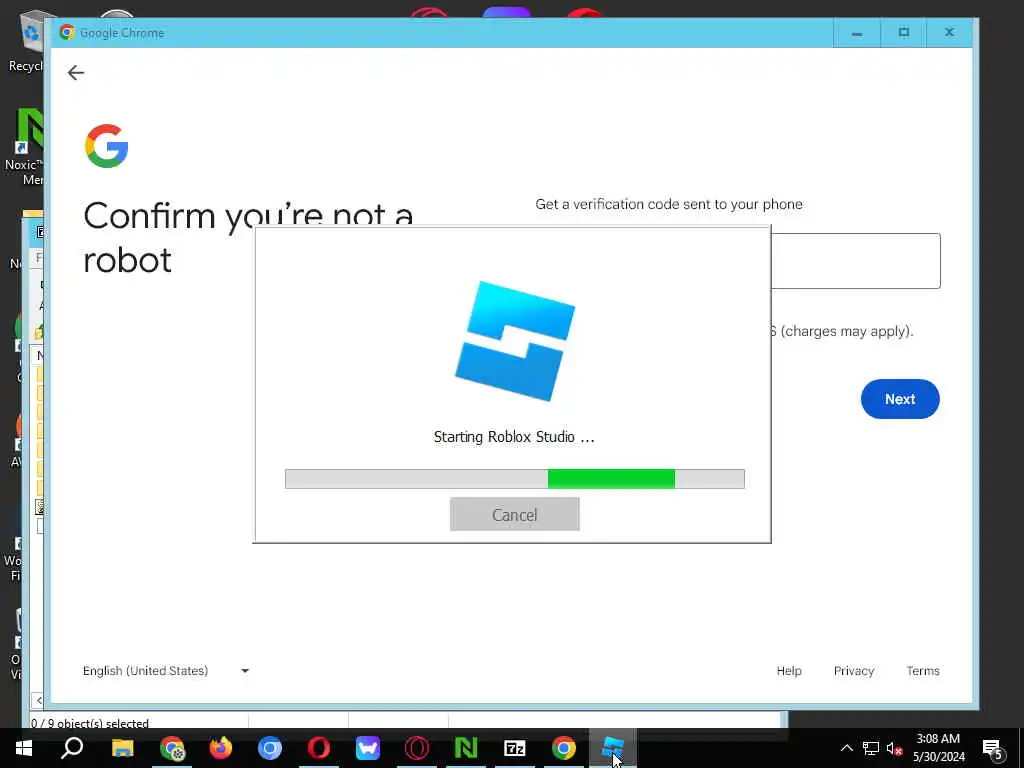Image resolution: width=1024 pixels, height=768 pixels.
Task: Open the taskbar clock showing 3:08 AM
Action: pyautogui.click(x=938, y=748)
